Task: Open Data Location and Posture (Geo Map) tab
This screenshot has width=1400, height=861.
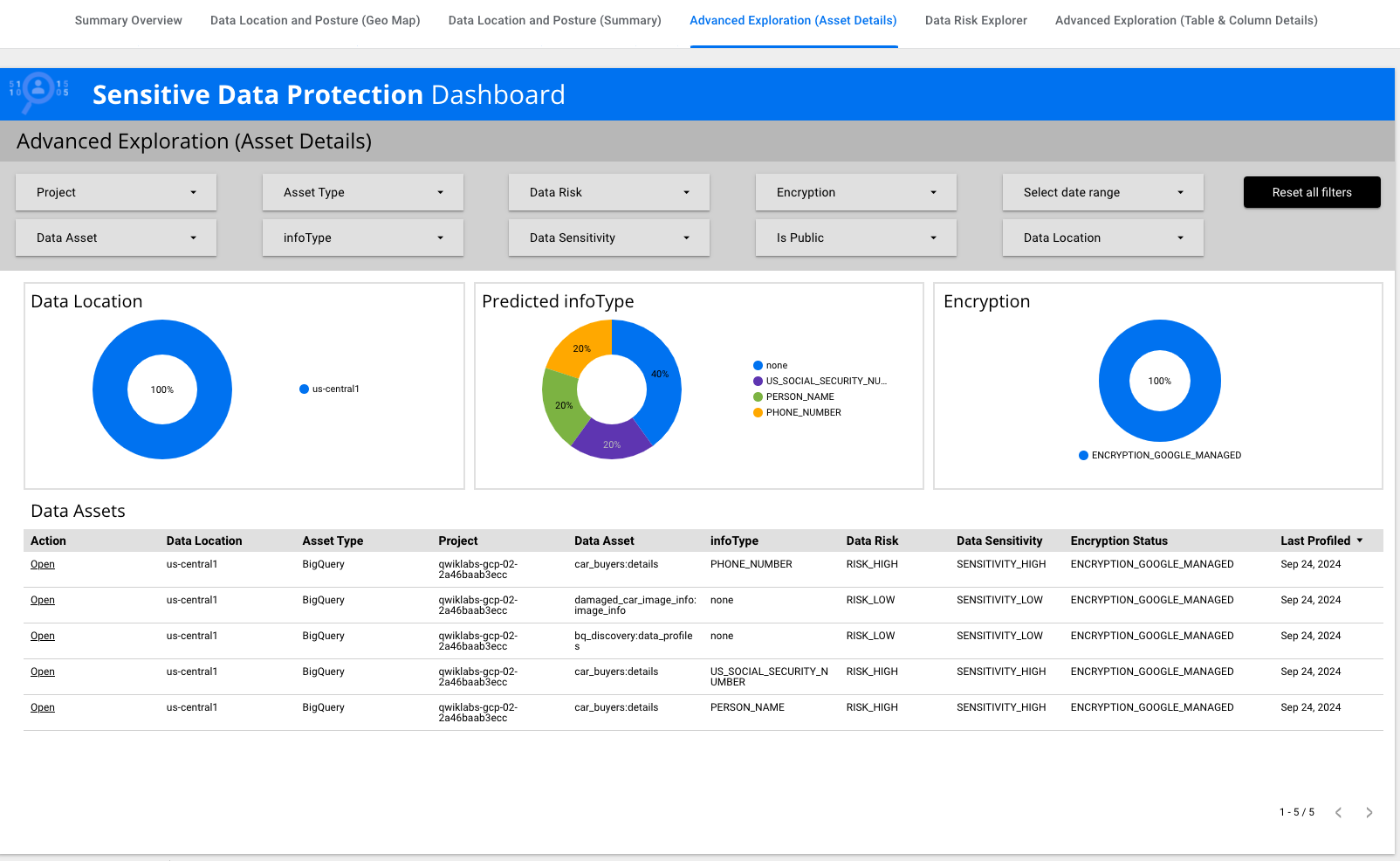Action: click(x=315, y=20)
